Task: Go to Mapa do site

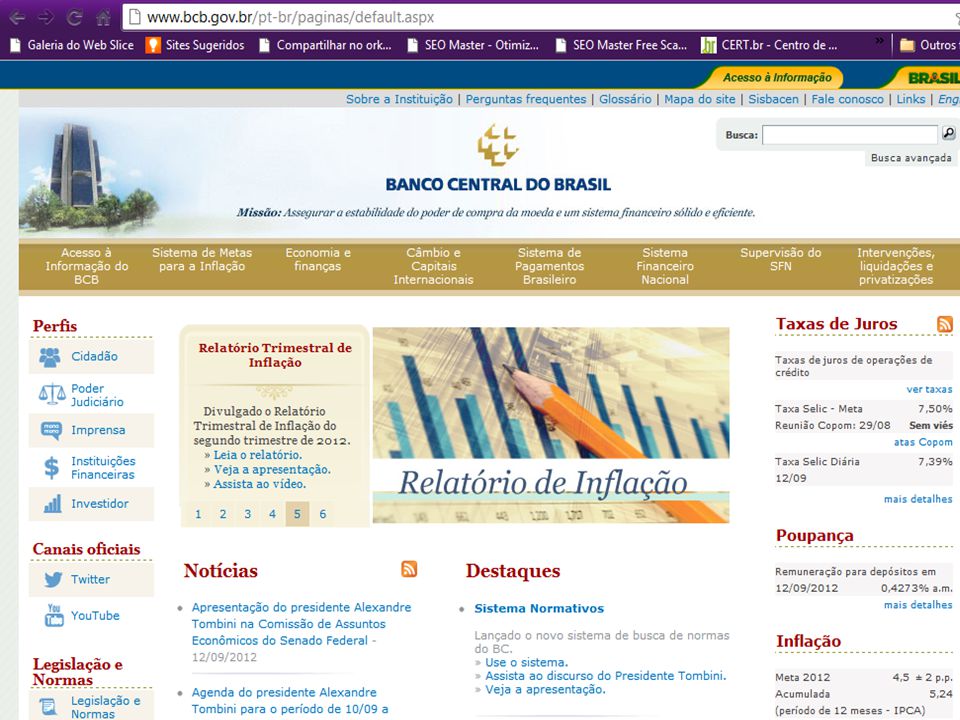Action: pos(700,99)
